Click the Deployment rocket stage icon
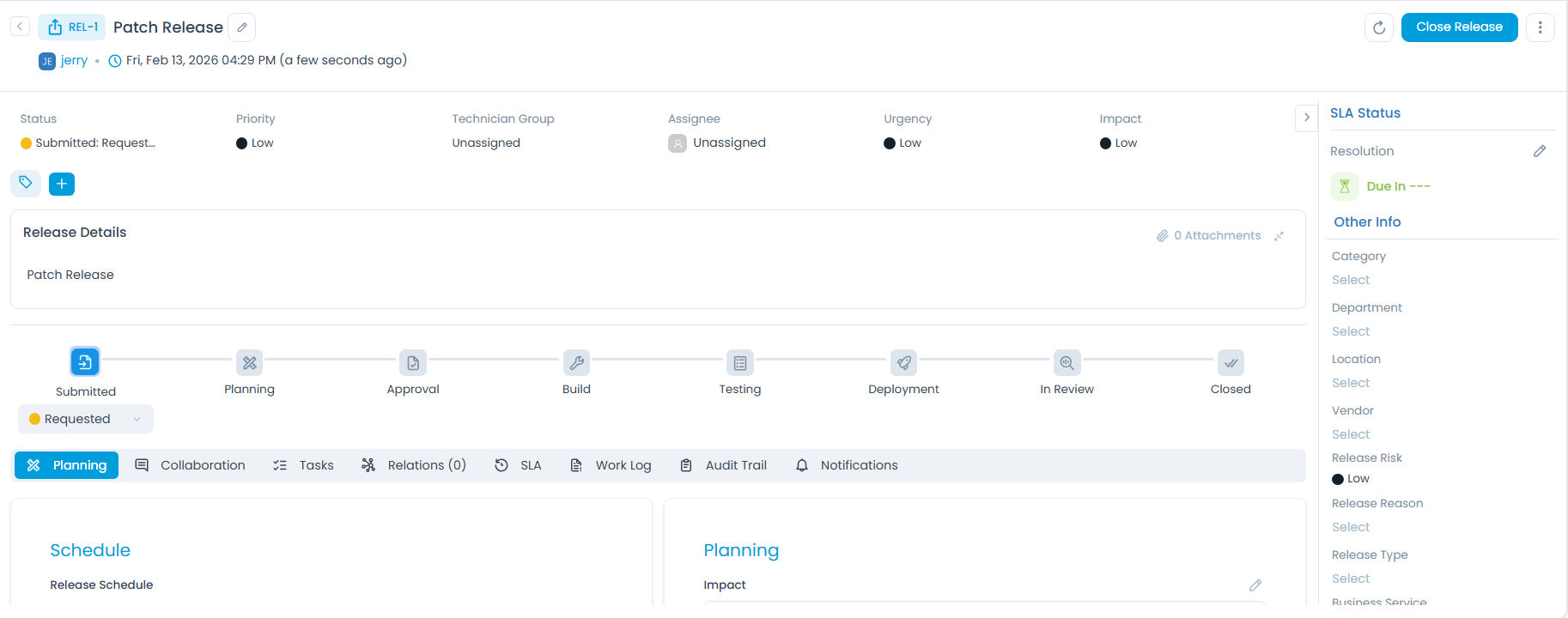 pos(903,363)
